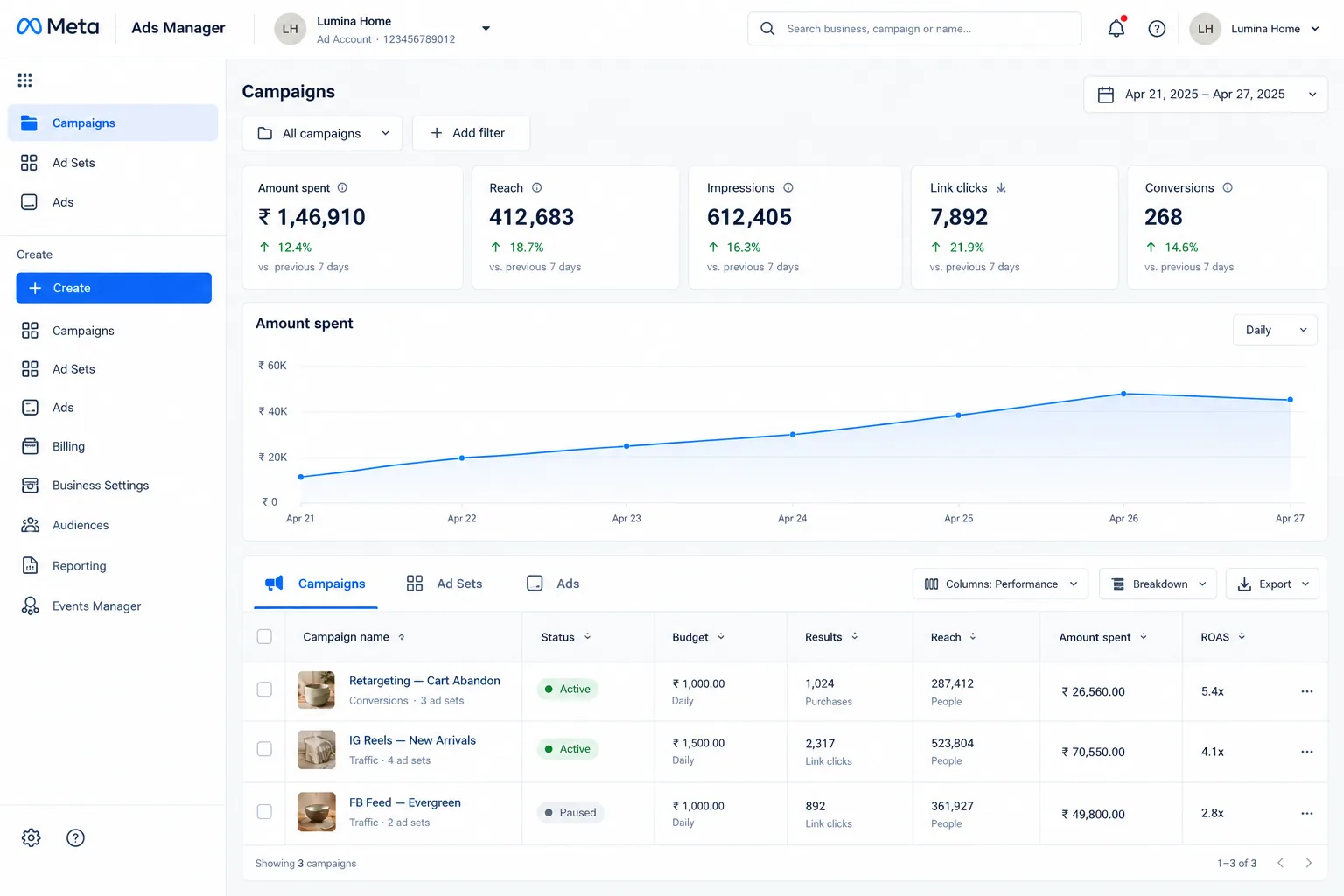
Task: Open the All campaigns dropdown
Action: pos(322,133)
